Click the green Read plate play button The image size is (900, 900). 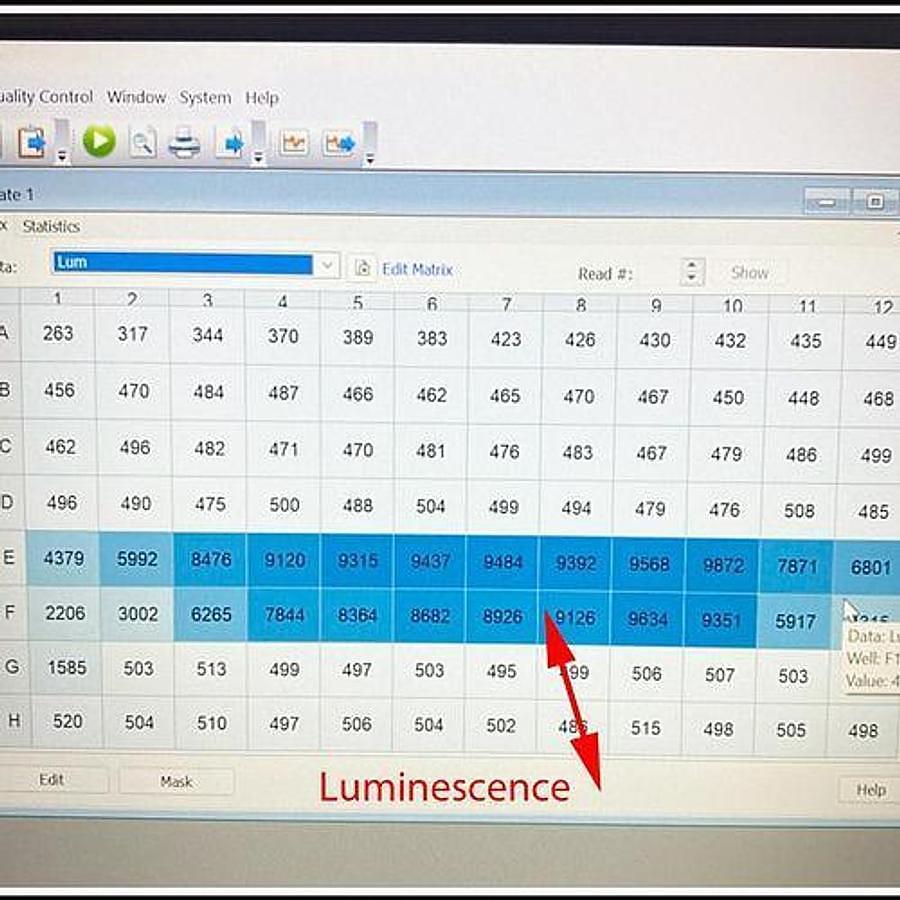coord(99,142)
